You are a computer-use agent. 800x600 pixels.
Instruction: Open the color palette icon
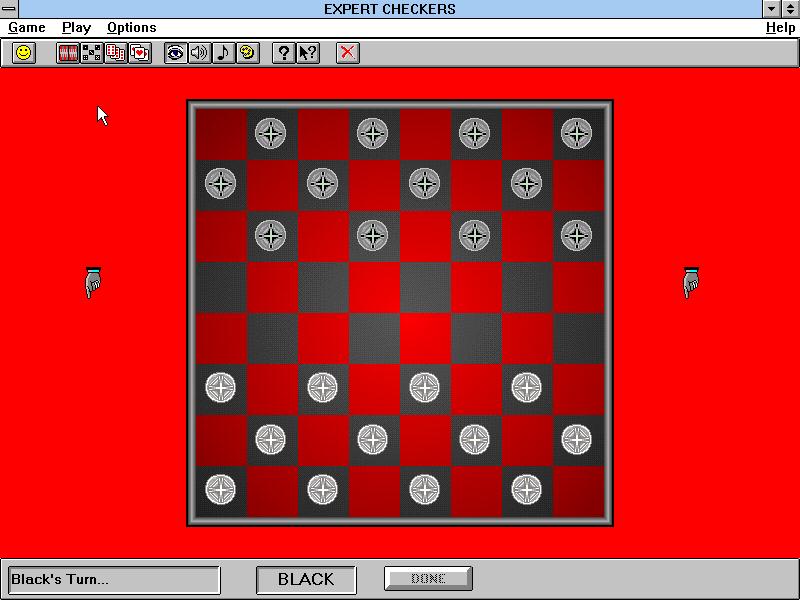click(247, 53)
